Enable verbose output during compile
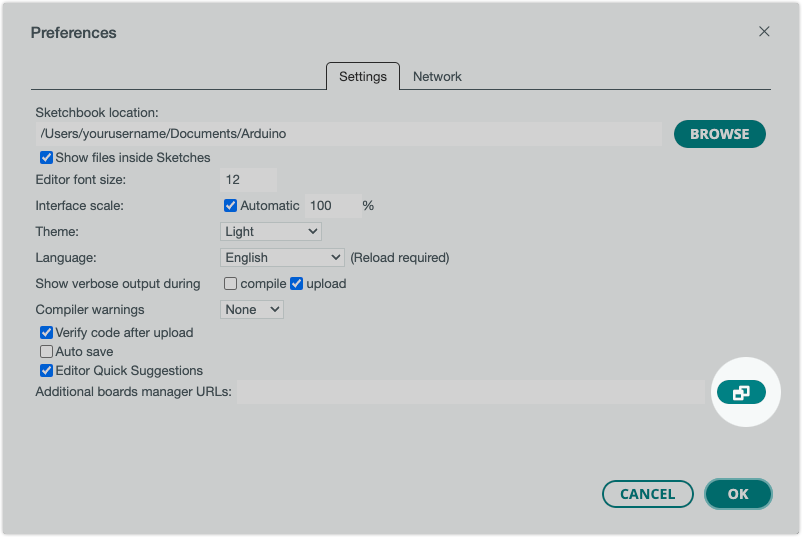This screenshot has width=802, height=537. coord(231,284)
